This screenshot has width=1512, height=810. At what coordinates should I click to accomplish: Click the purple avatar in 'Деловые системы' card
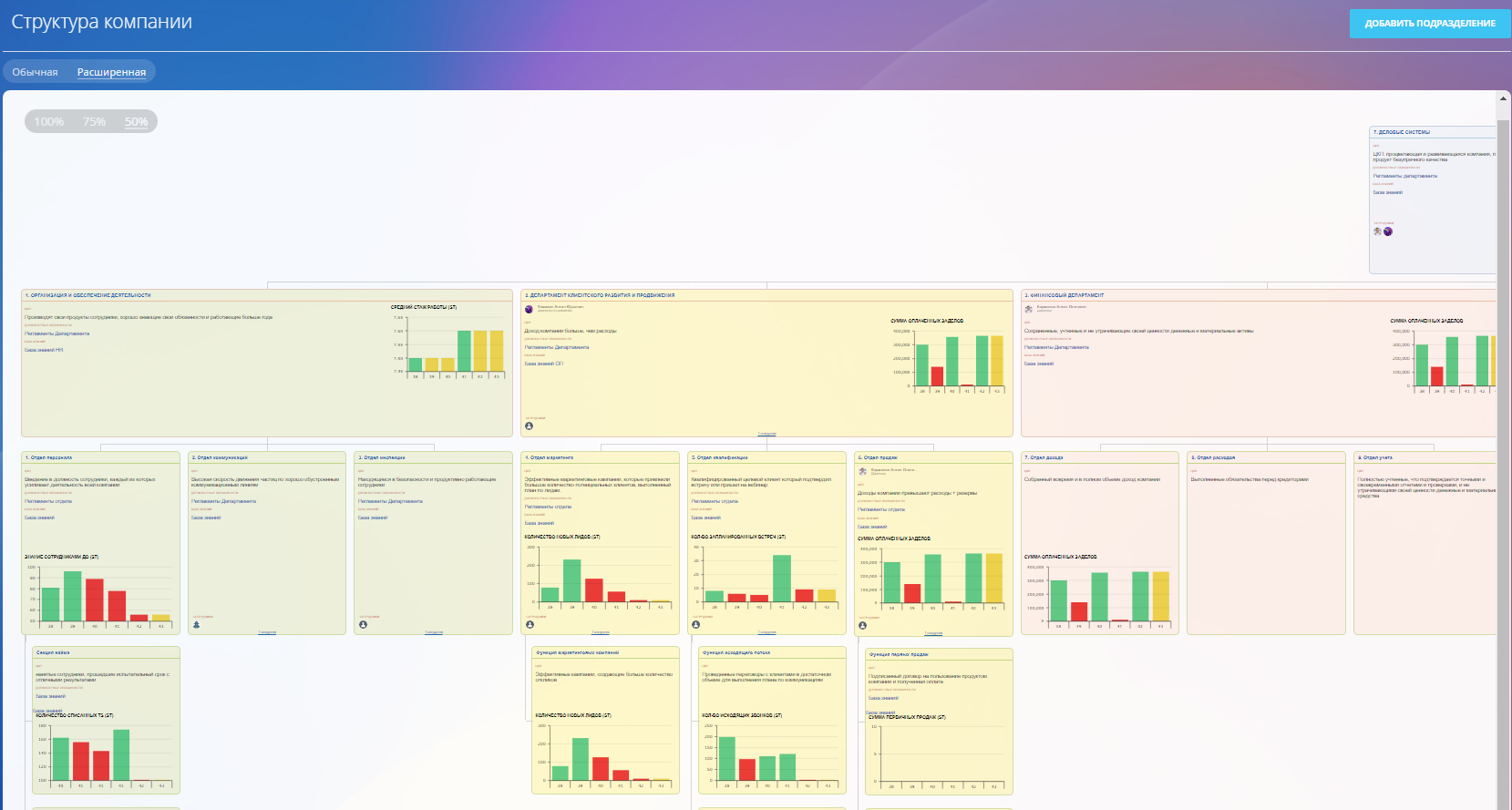point(1388,231)
